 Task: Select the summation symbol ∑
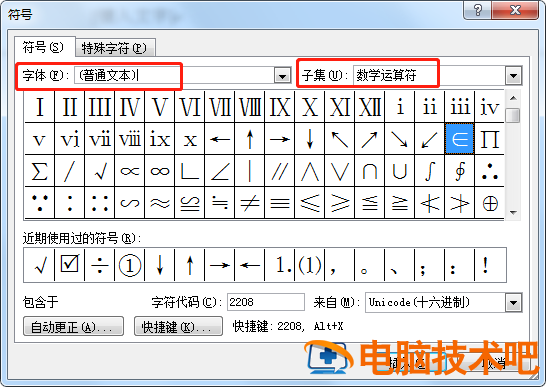coord(39,171)
